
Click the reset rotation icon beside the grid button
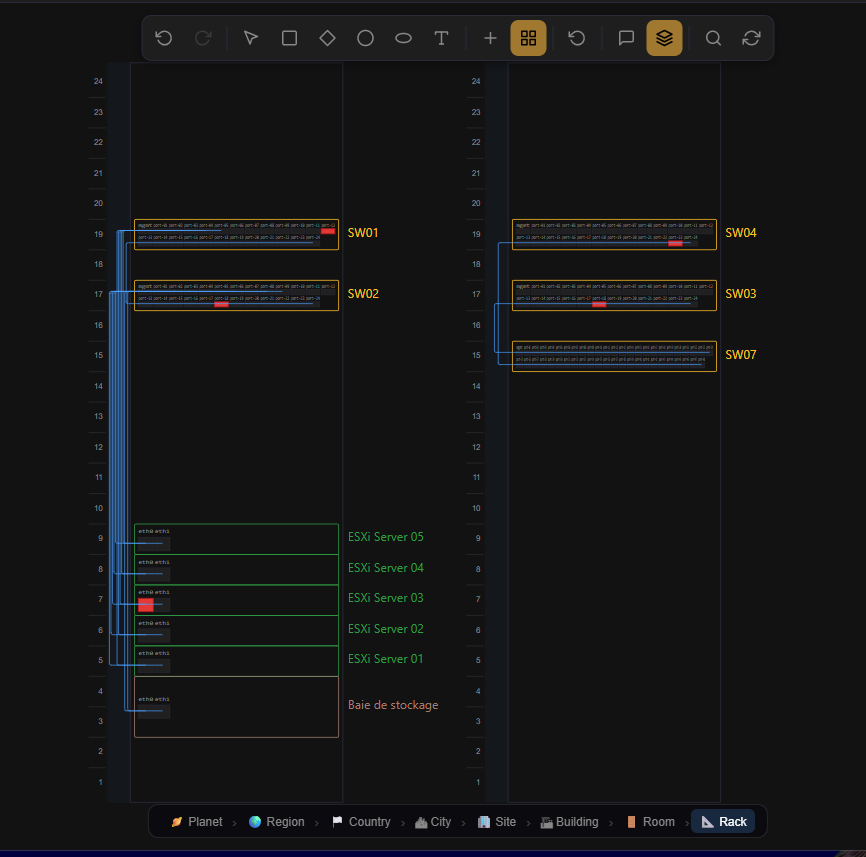[x=577, y=38]
